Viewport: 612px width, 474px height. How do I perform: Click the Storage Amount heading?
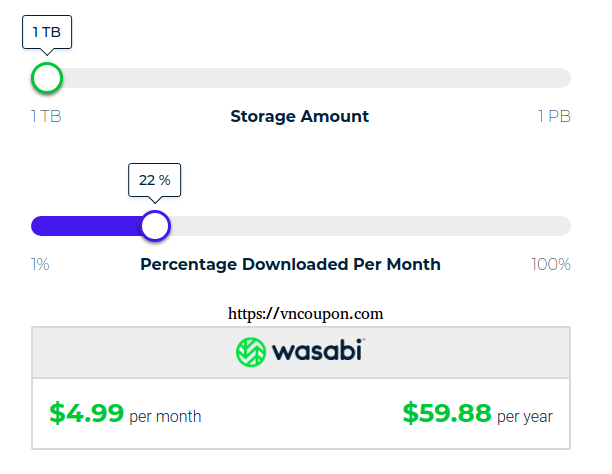[300, 116]
